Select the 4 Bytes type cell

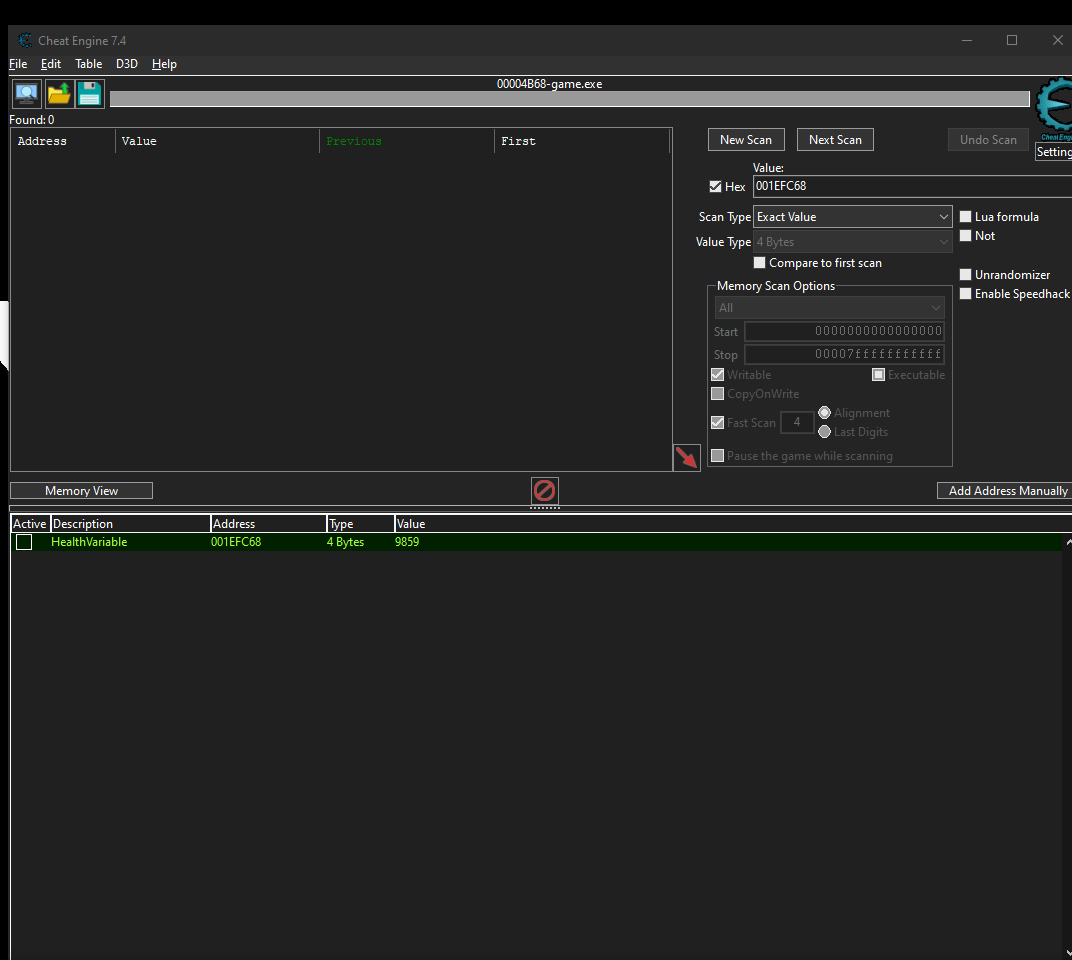tap(345, 542)
